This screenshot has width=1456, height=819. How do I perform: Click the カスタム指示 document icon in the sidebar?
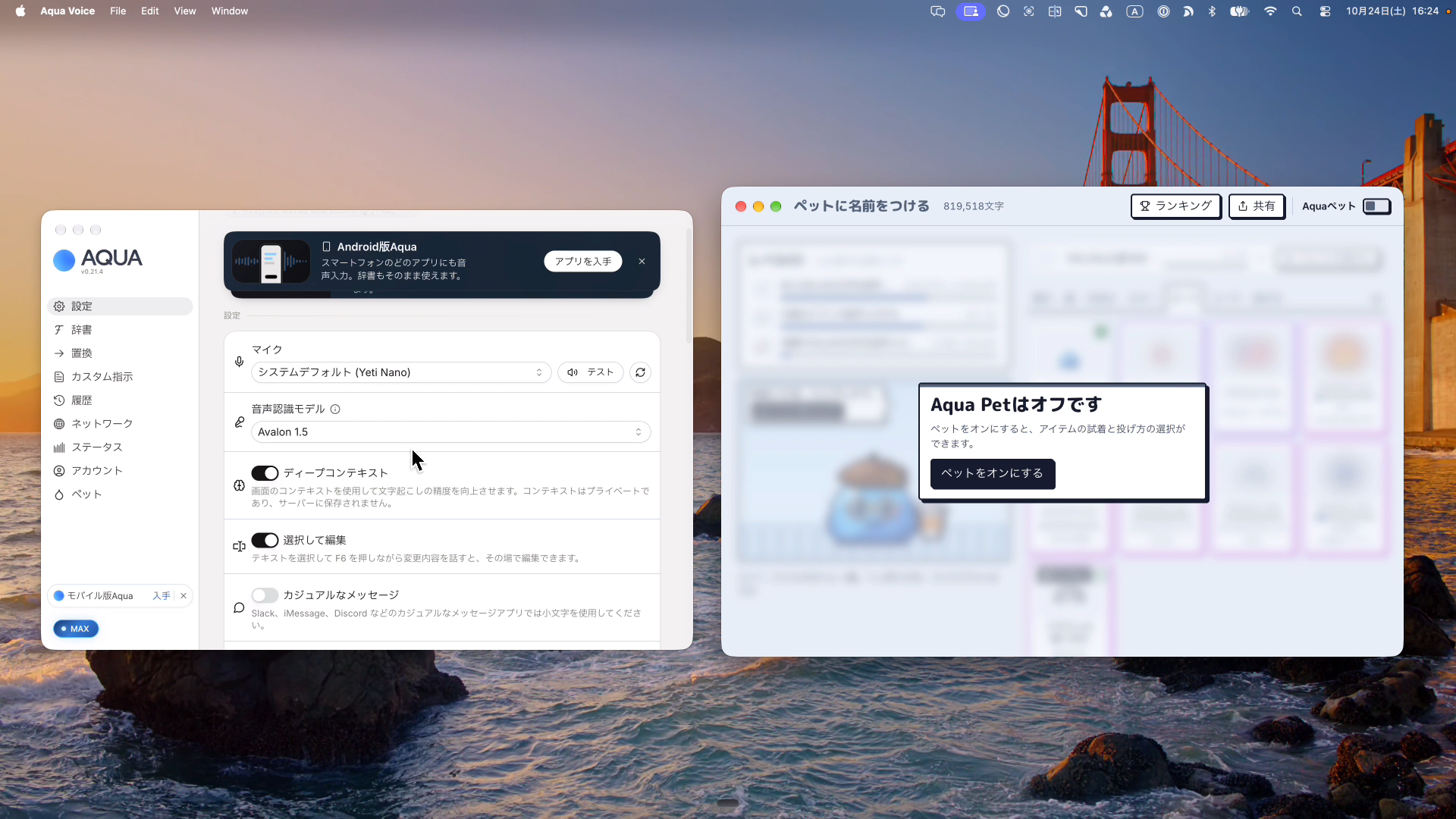point(59,377)
